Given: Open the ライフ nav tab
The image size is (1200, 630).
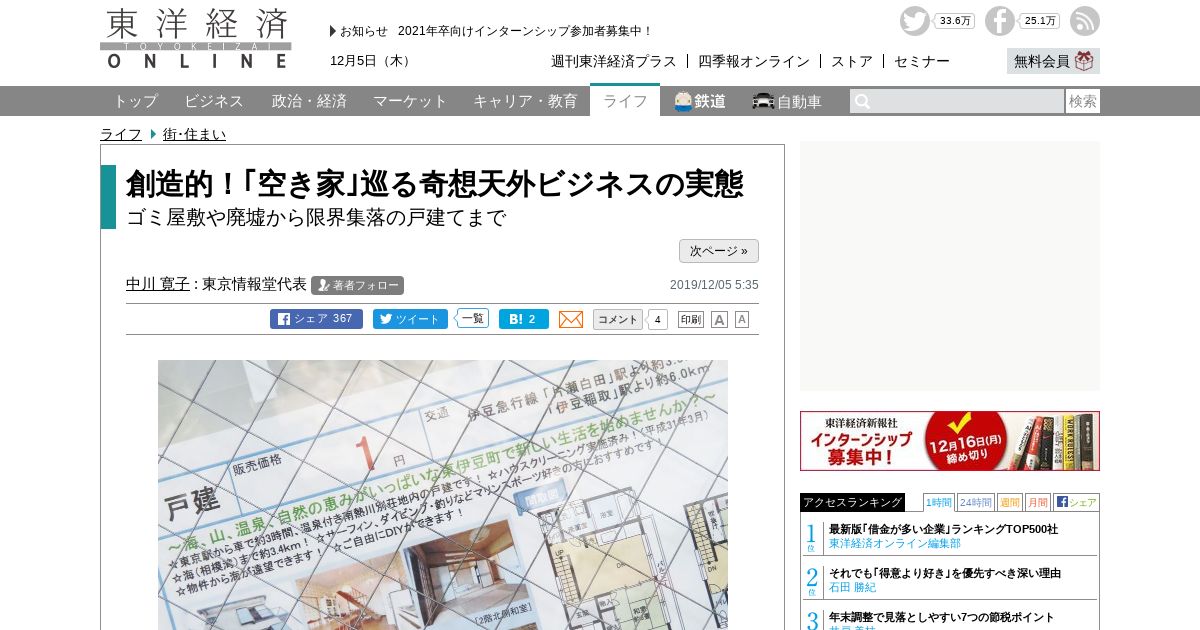Looking at the screenshot, I should [625, 100].
